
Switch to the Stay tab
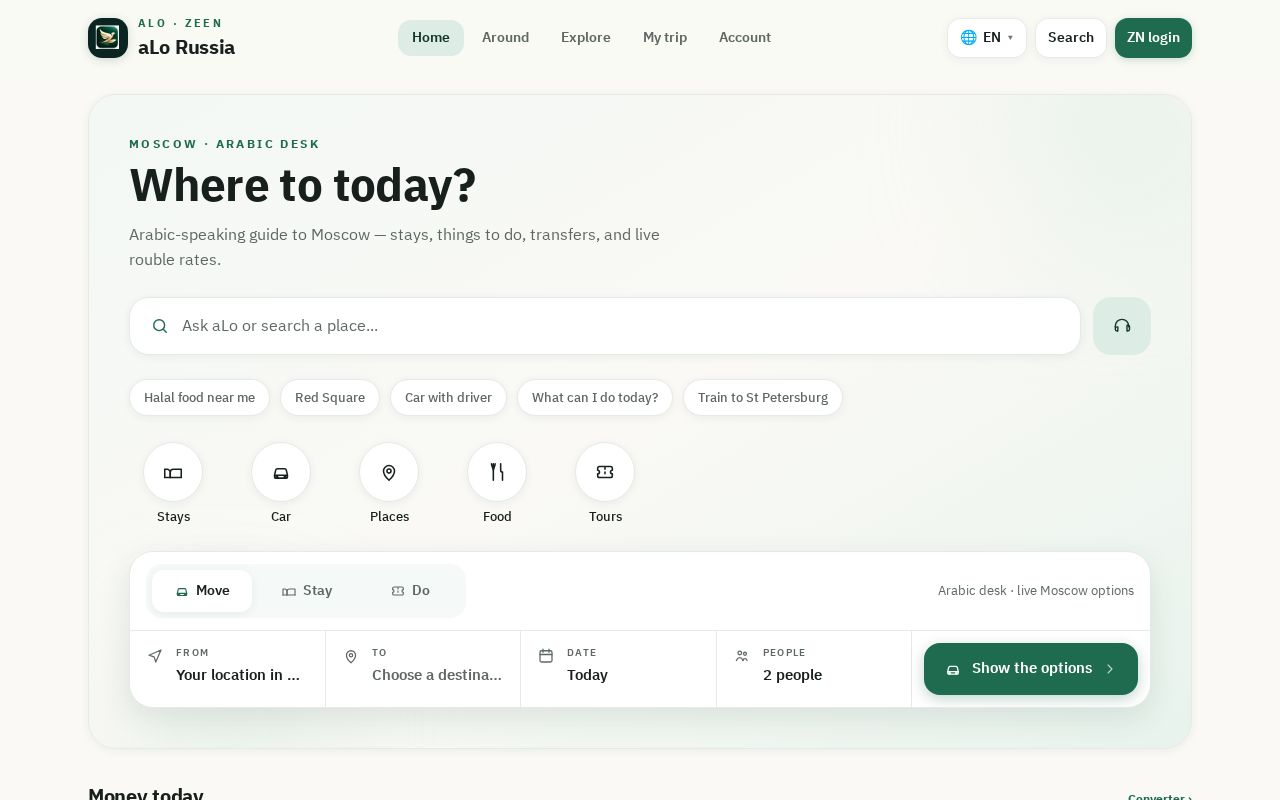pyautogui.click(x=307, y=591)
